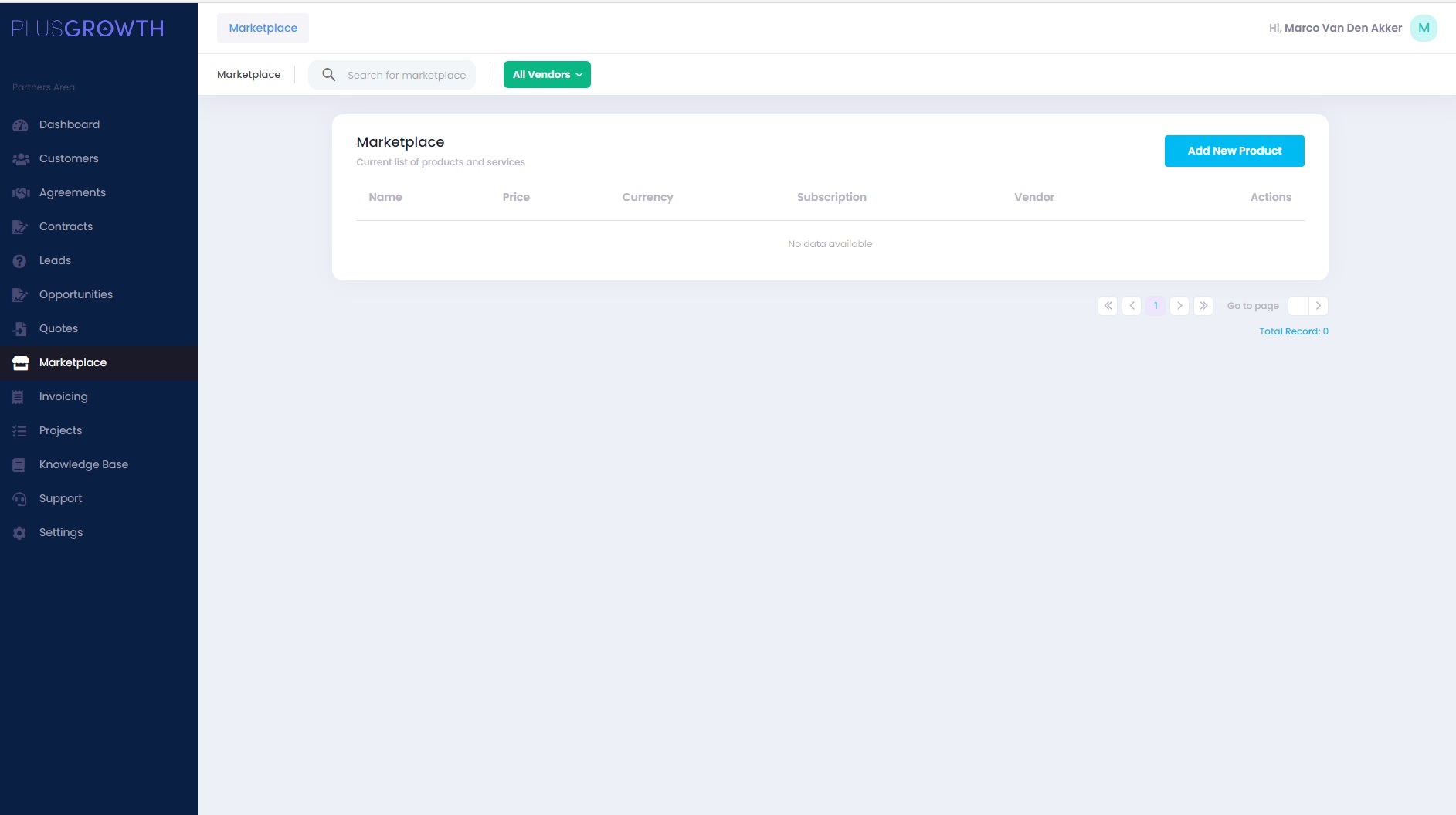The image size is (1456, 815).
Task: Click the Dashboard gauge icon in sidebar
Action: (20, 125)
